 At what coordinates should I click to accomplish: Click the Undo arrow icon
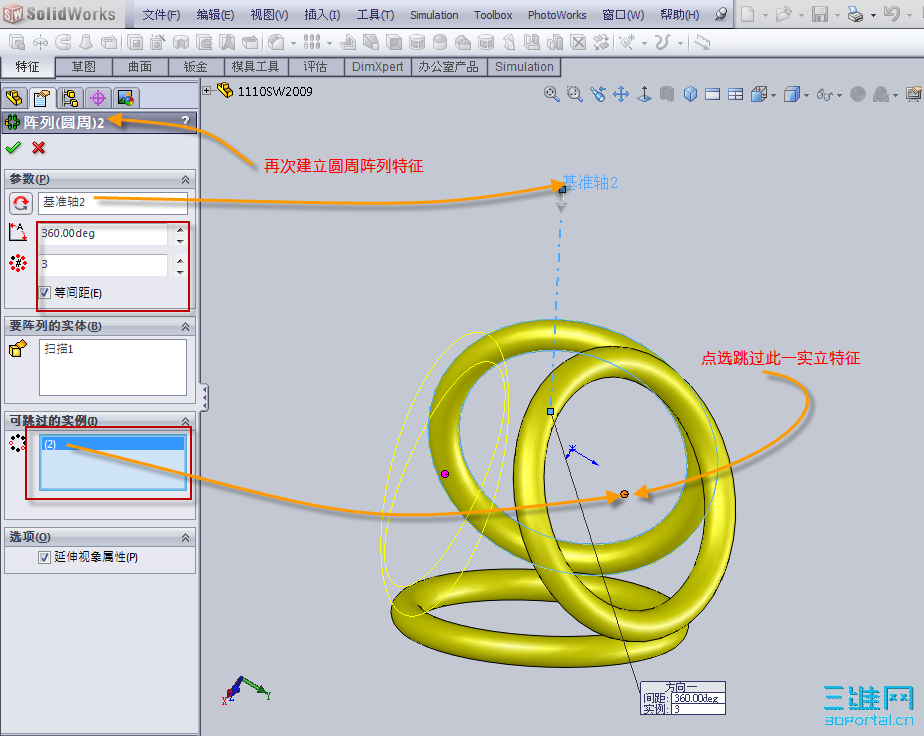(x=892, y=14)
